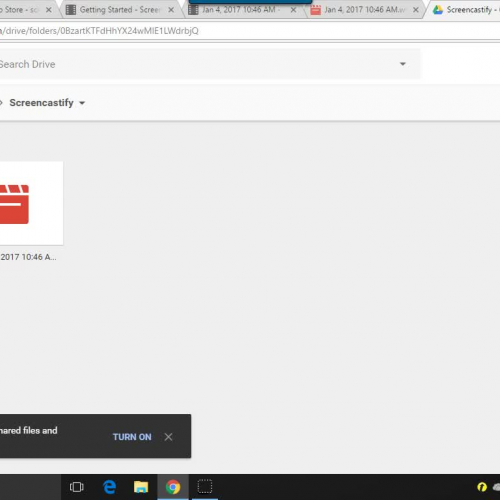Select the file name '2017 10:46 A...'
500x500 pixels.
tap(28, 257)
